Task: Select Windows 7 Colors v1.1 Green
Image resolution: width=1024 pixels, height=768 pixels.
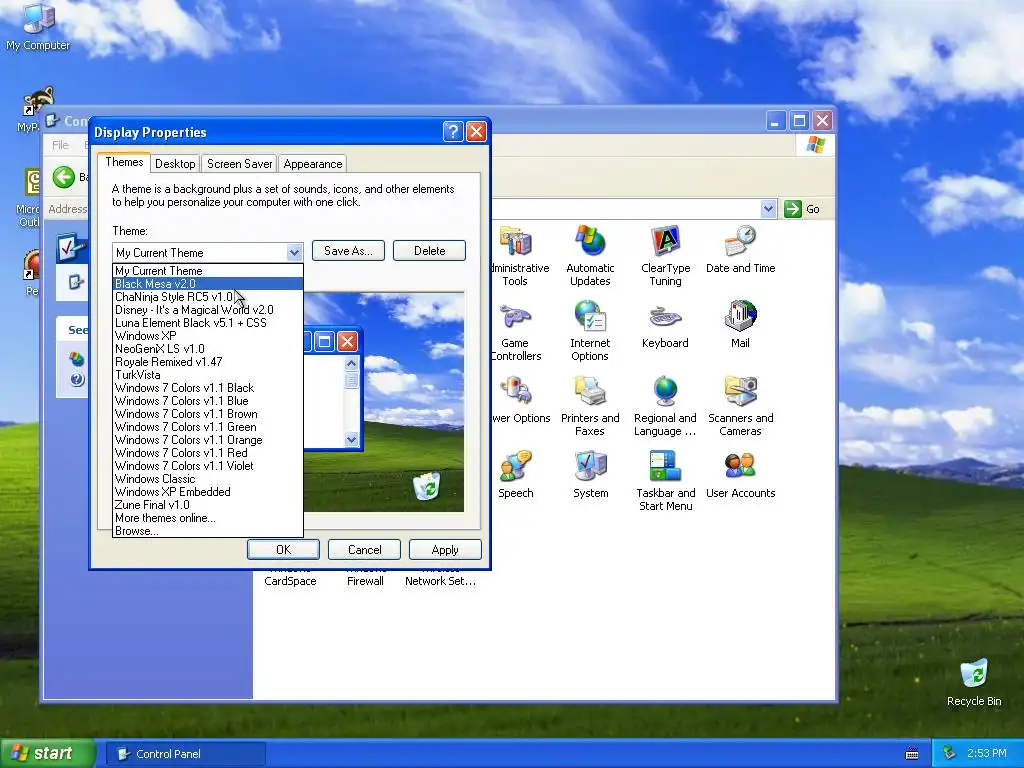Action: 208,427
